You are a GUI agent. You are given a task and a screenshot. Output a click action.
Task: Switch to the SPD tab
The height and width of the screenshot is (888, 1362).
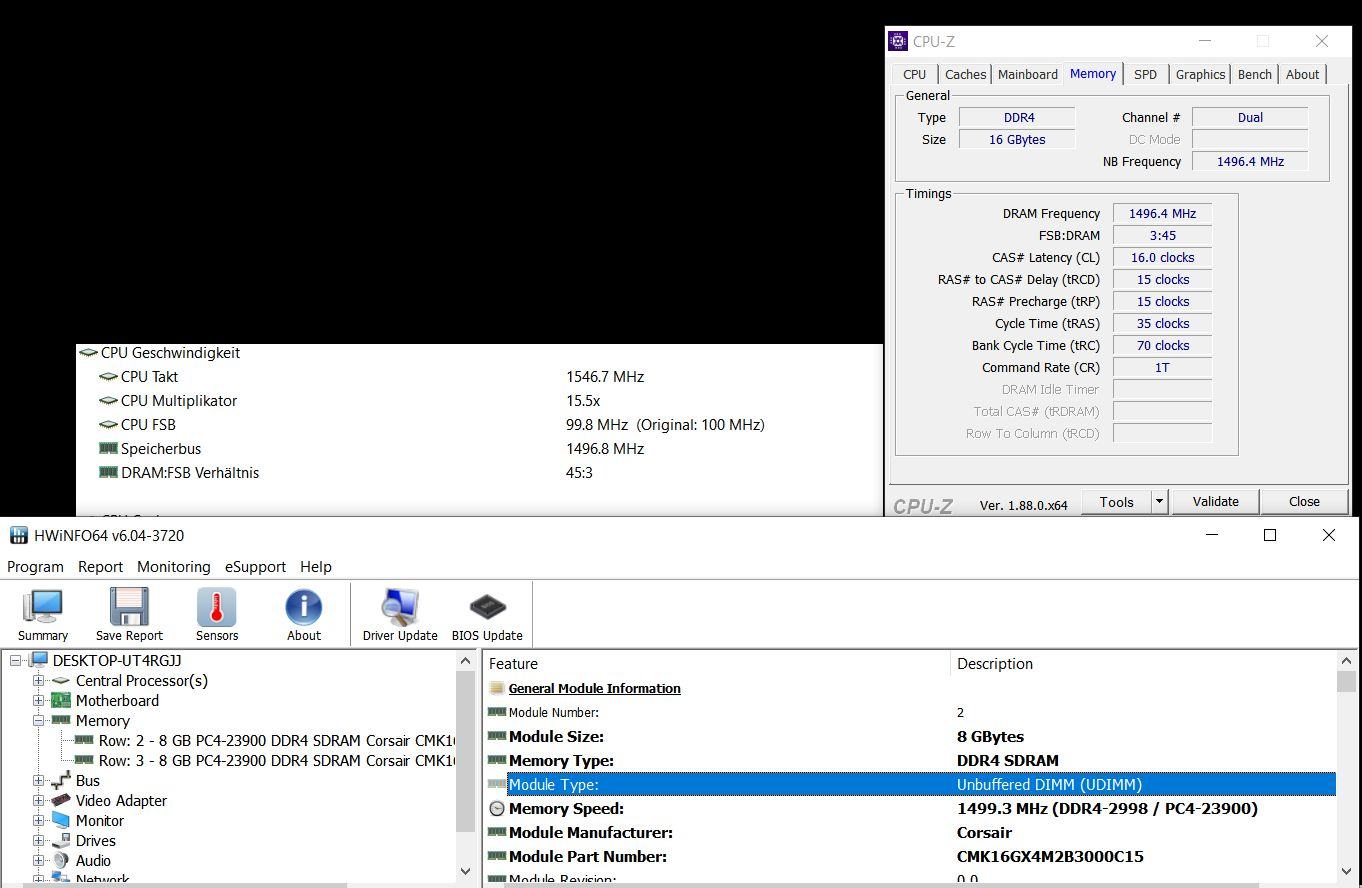(1145, 74)
